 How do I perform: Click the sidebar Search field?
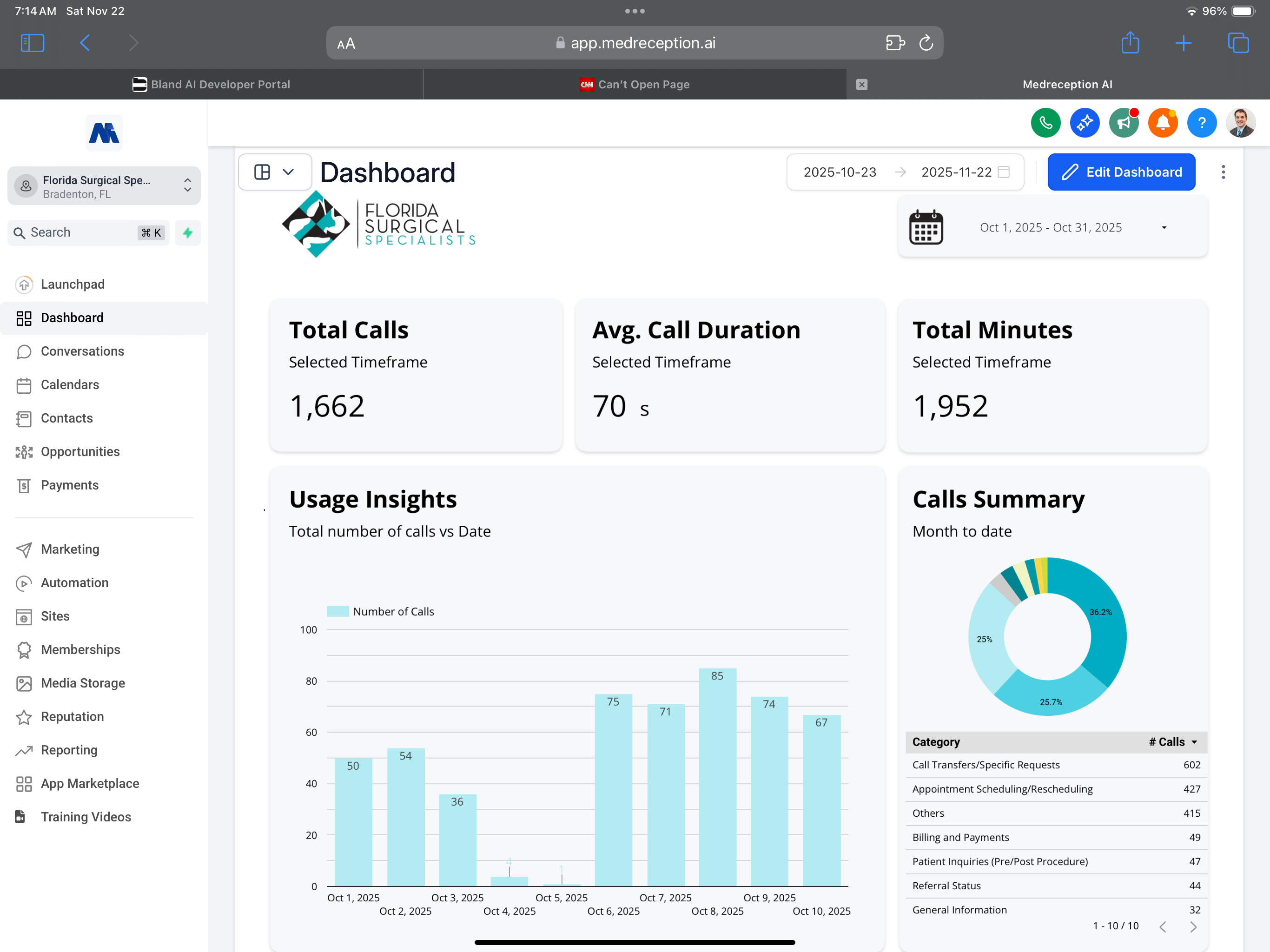click(x=88, y=232)
